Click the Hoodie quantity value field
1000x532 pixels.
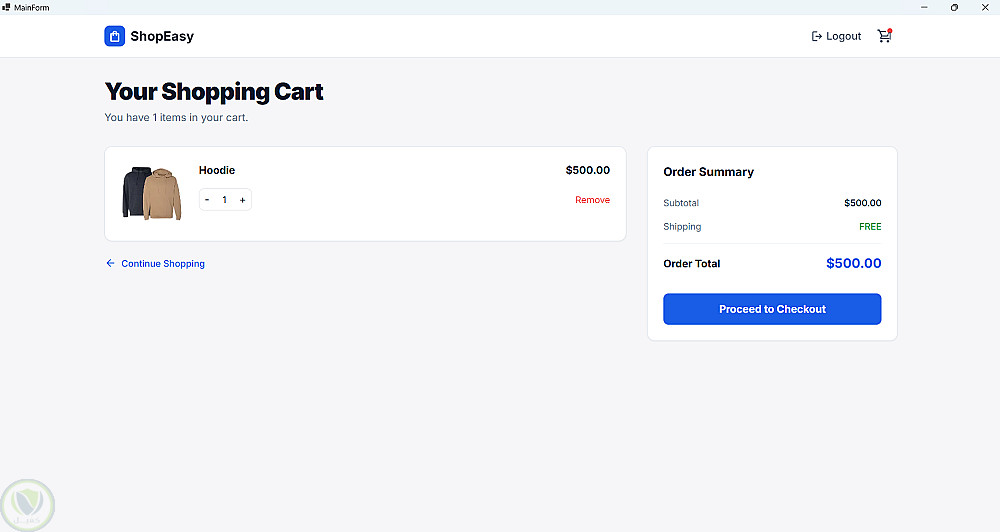coord(225,200)
